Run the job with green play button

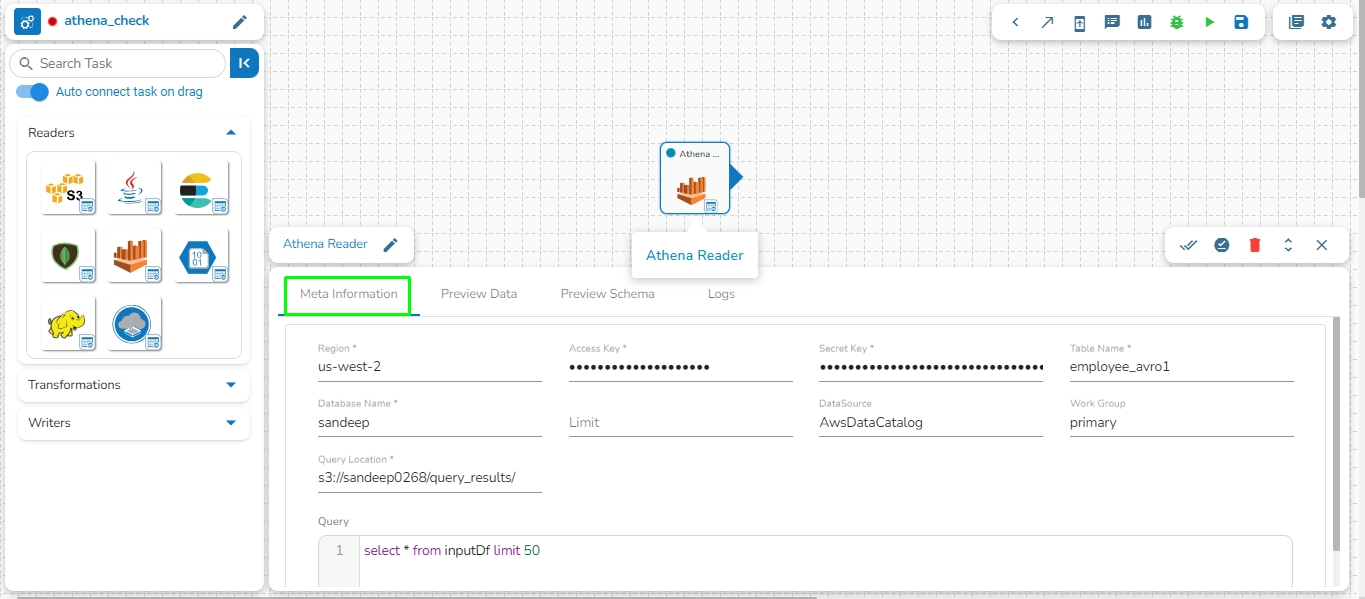(1209, 22)
